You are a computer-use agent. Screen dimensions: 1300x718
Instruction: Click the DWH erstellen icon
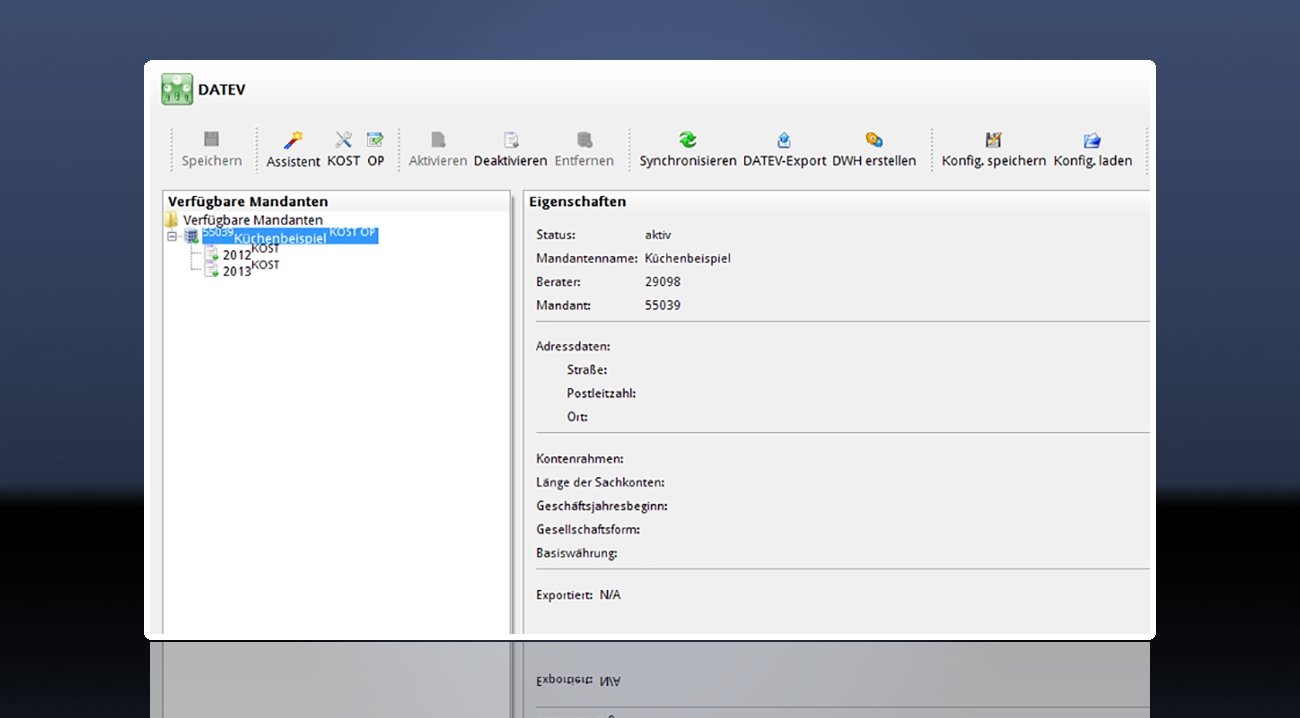tap(873, 141)
